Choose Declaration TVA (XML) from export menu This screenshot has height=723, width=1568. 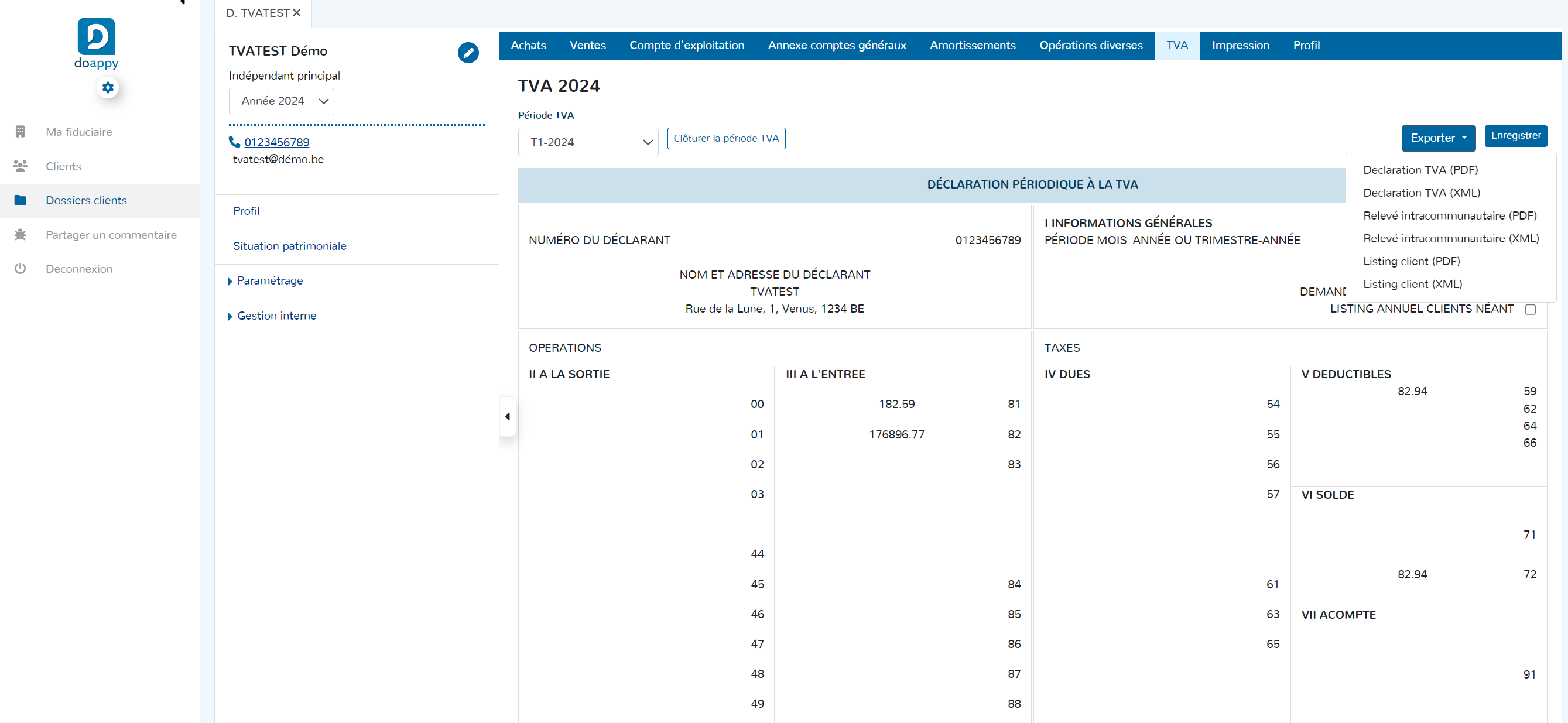tap(1421, 193)
